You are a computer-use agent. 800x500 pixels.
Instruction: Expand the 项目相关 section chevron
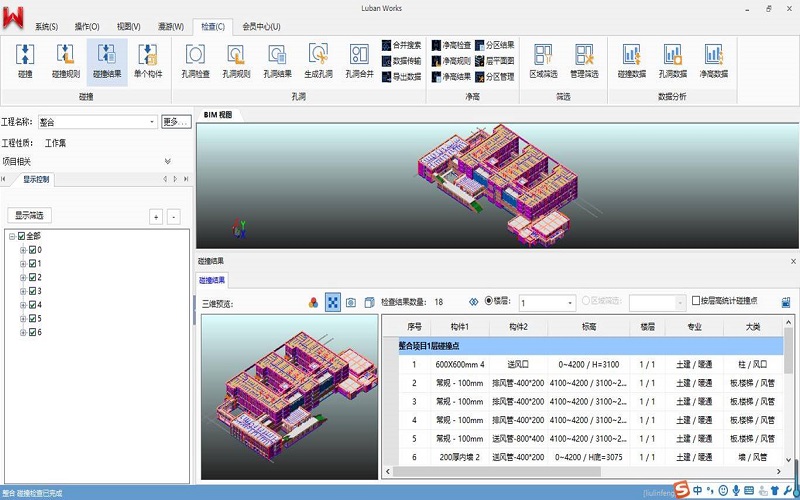point(167,161)
